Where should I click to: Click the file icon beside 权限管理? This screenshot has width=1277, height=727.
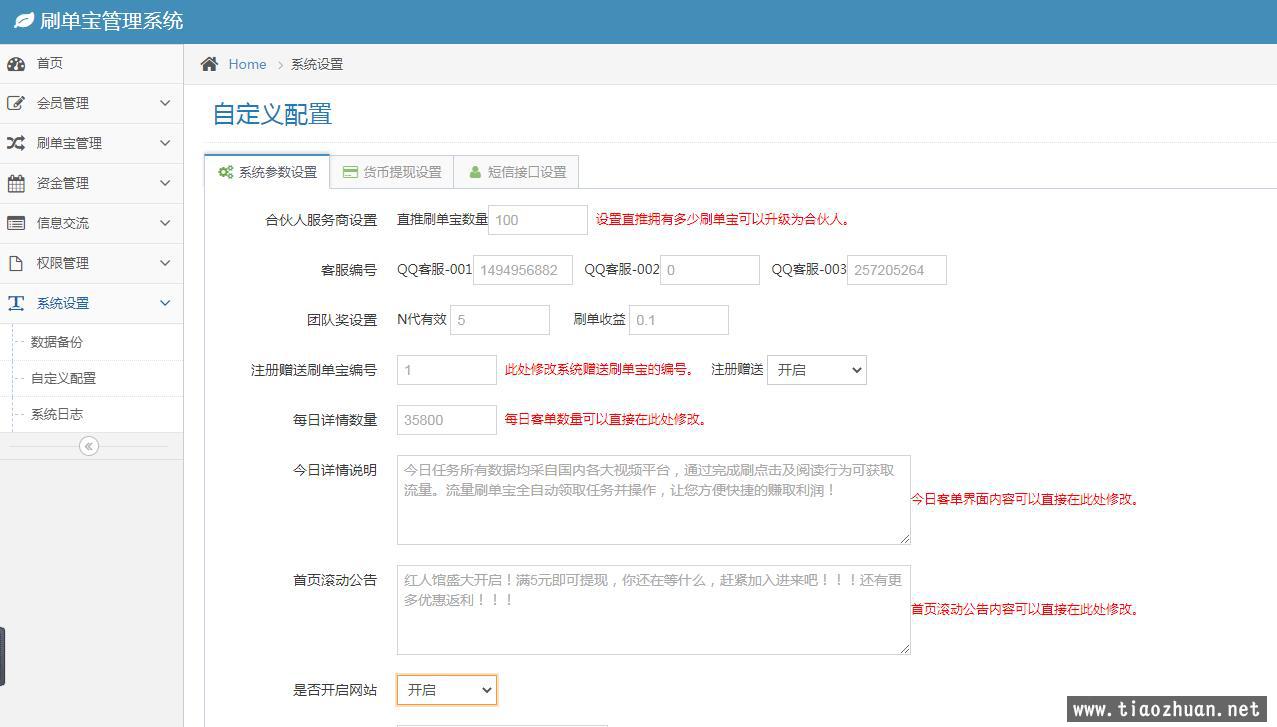16,263
